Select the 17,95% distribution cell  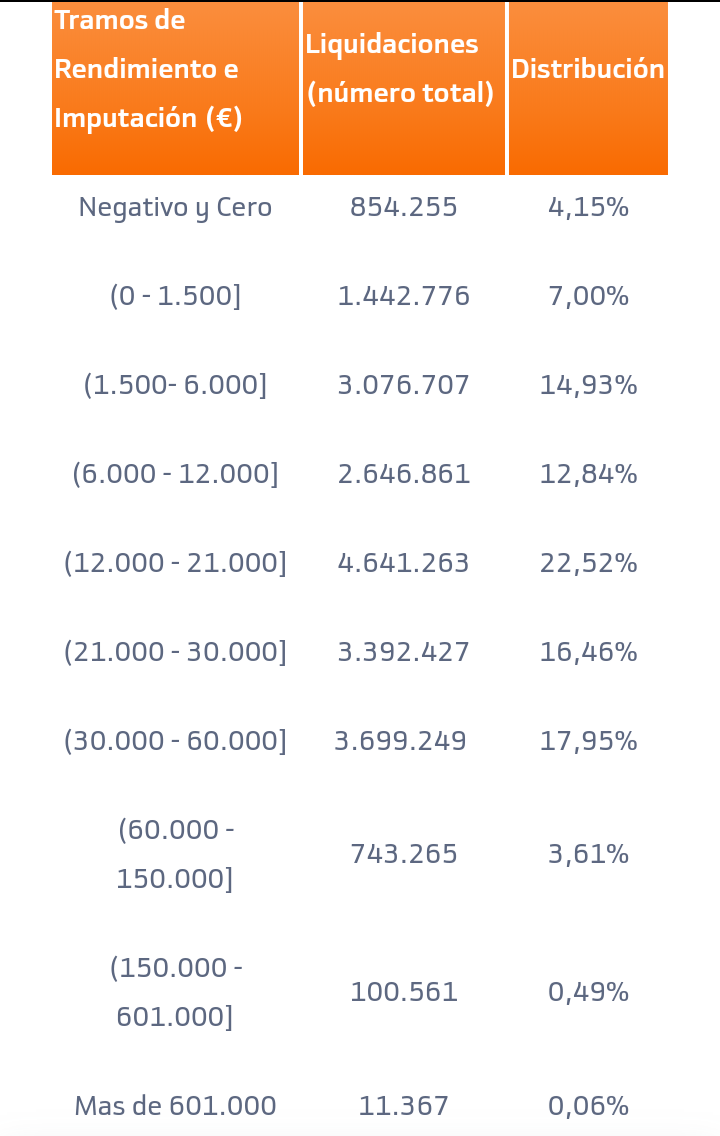click(588, 741)
